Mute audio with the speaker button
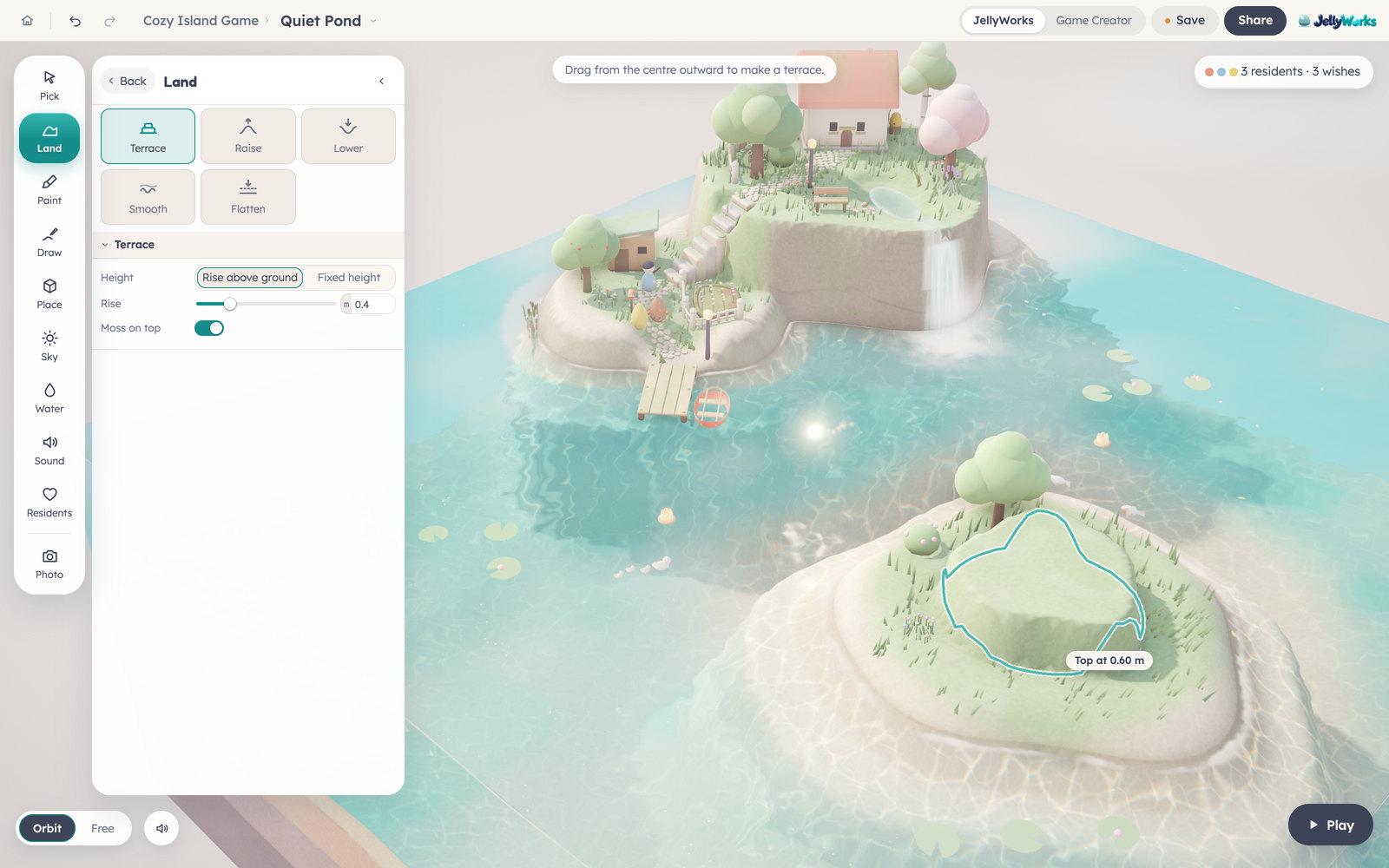Image resolution: width=1389 pixels, height=868 pixels. tap(161, 828)
